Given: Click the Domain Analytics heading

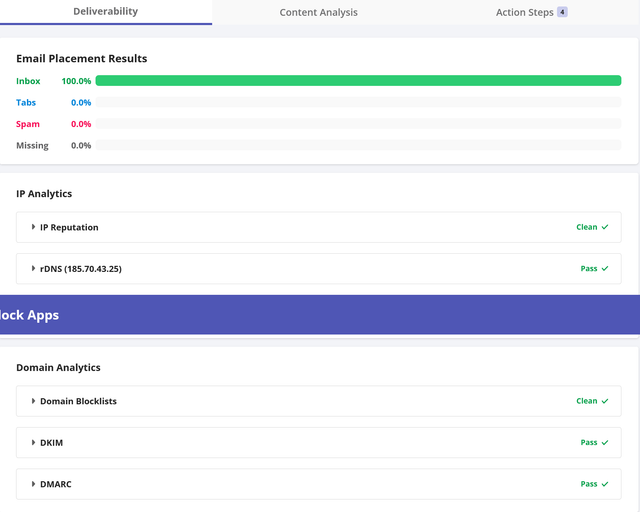Looking at the screenshot, I should (58, 368).
